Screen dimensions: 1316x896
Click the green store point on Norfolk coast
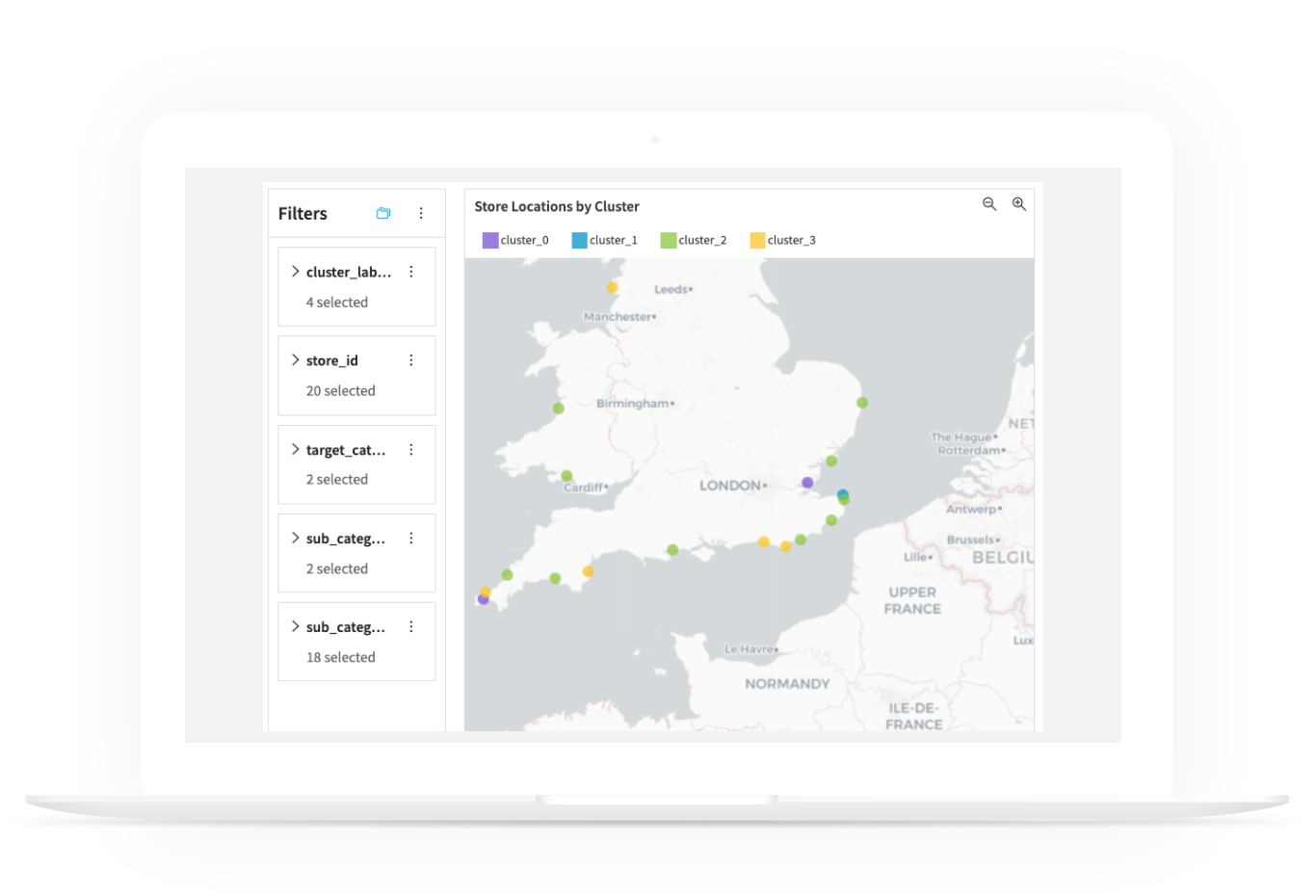coord(862,403)
